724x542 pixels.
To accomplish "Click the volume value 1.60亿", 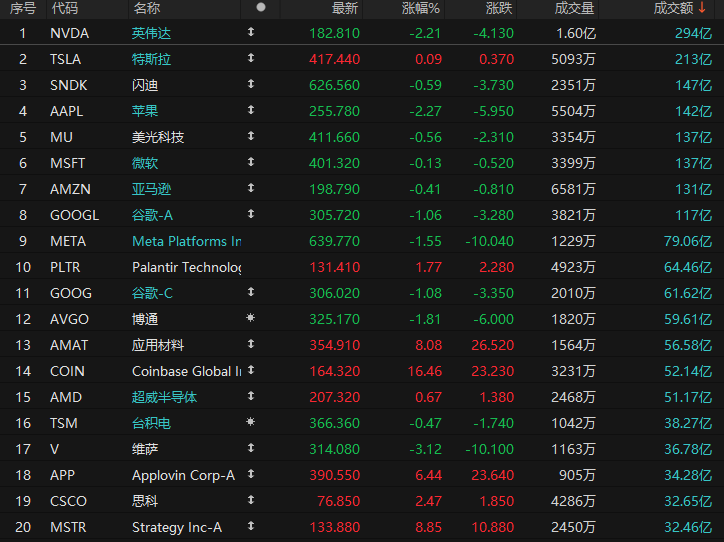I will pyautogui.click(x=576, y=33).
